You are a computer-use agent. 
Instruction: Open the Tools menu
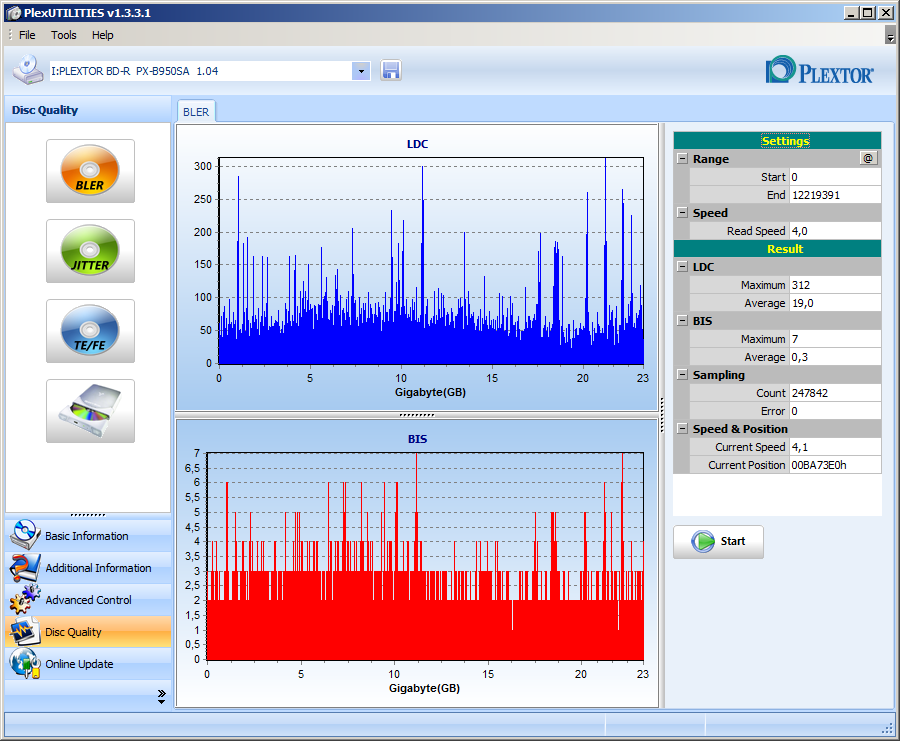pos(63,35)
